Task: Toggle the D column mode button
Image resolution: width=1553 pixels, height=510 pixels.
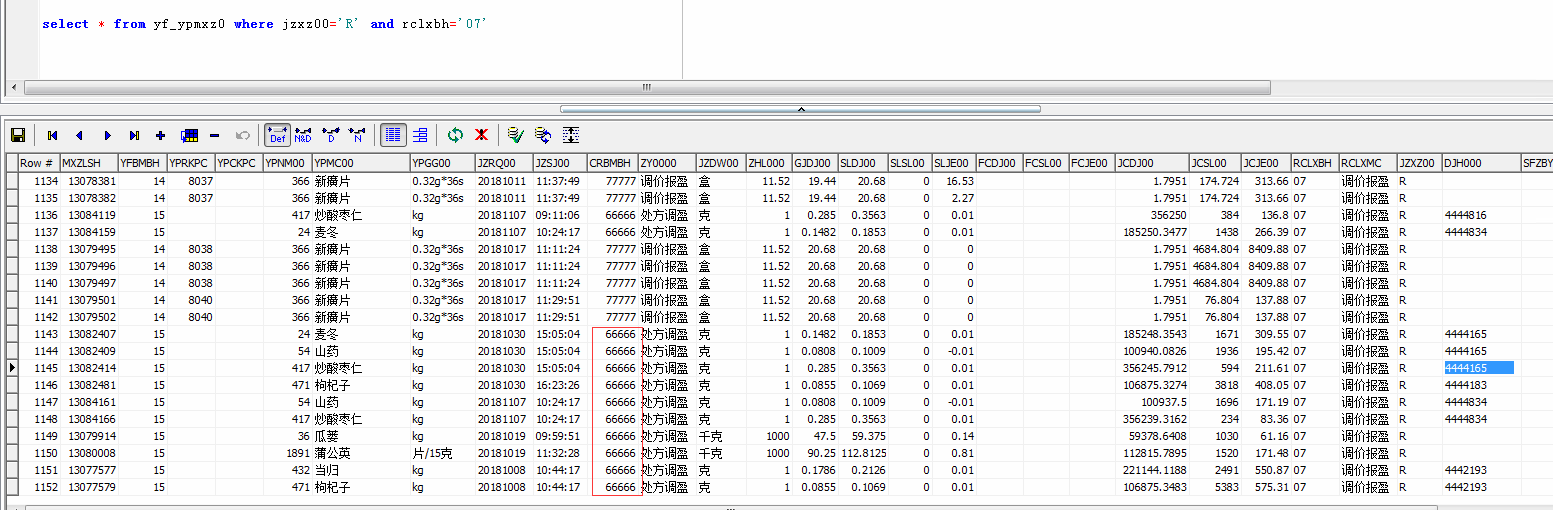Action: point(331,135)
